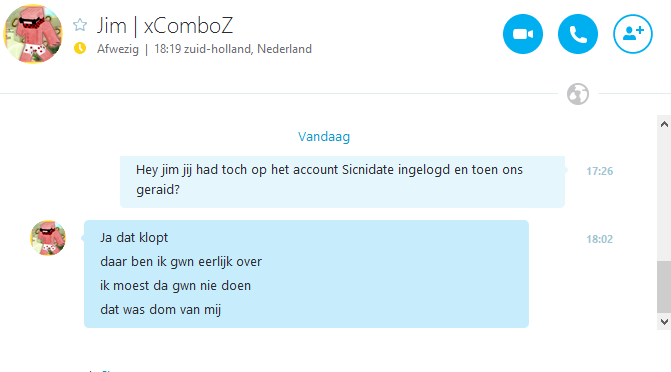This screenshot has width=671, height=372.
Task: Click the globe icon on the divider
Action: [x=578, y=94]
